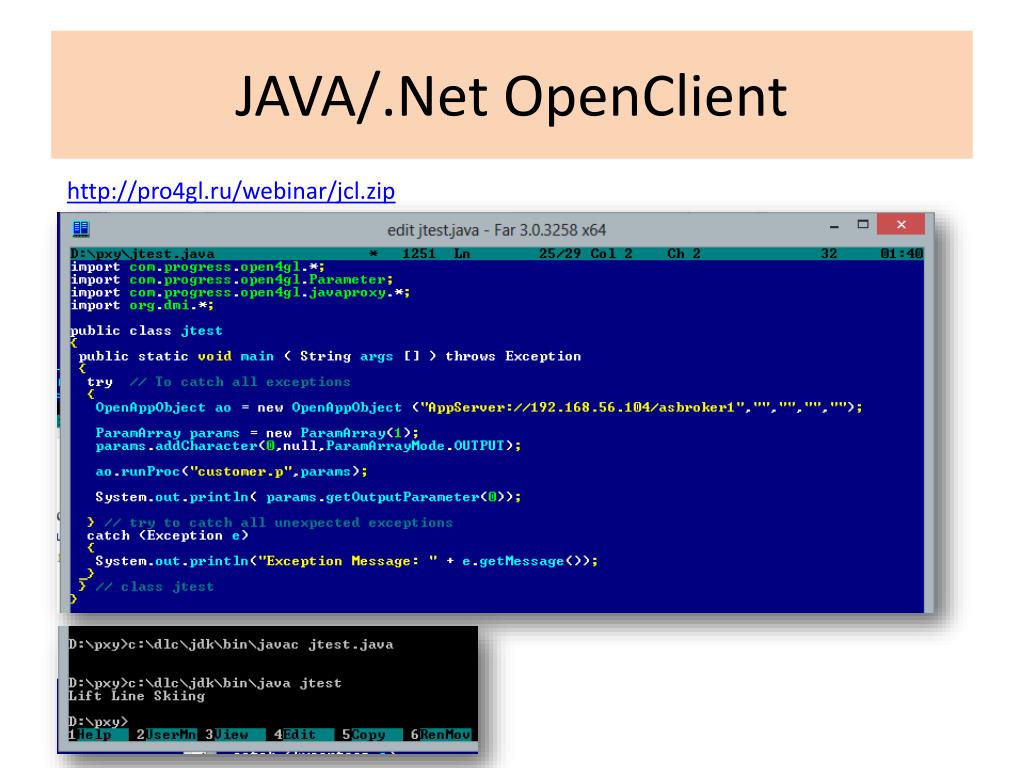This screenshot has width=1024, height=768.
Task: Click the 'Exception Message: ' println line
Action: 346,561
